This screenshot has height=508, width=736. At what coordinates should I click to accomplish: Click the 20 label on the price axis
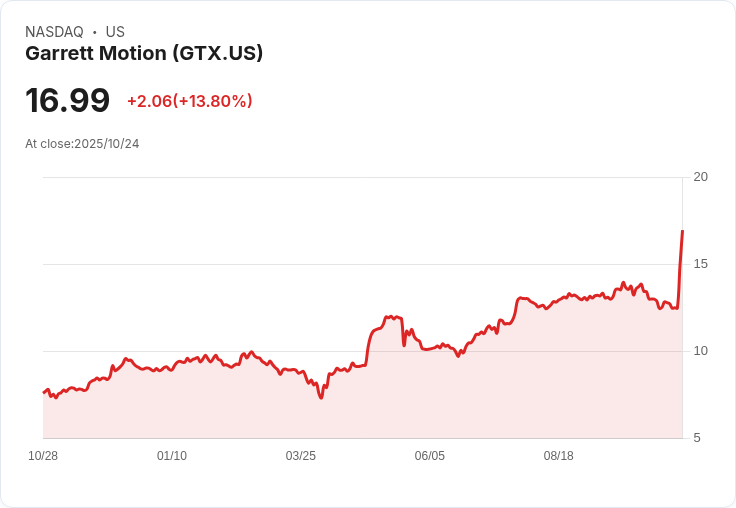pos(701,177)
